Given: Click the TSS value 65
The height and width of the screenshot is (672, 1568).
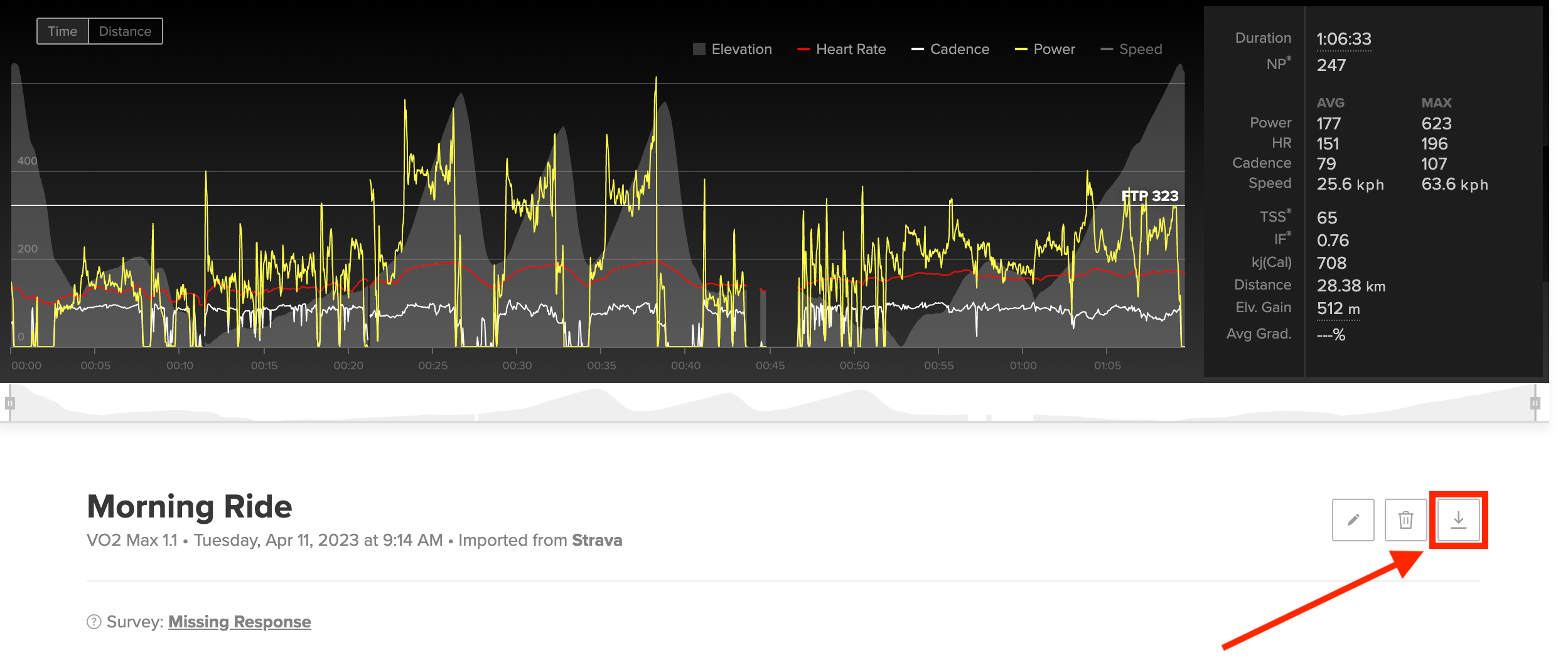Looking at the screenshot, I should tap(1327, 218).
